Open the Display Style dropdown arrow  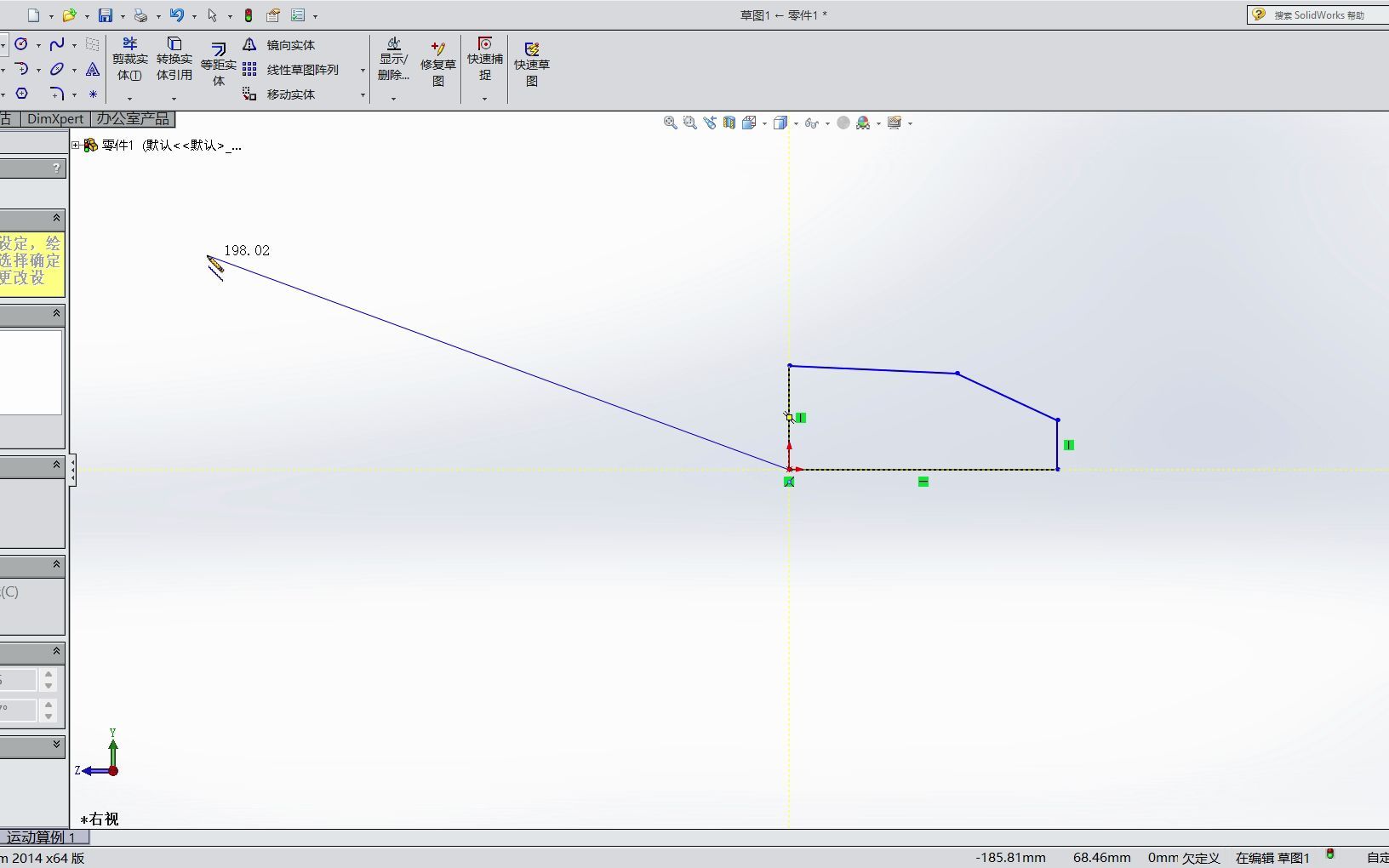tap(797, 123)
